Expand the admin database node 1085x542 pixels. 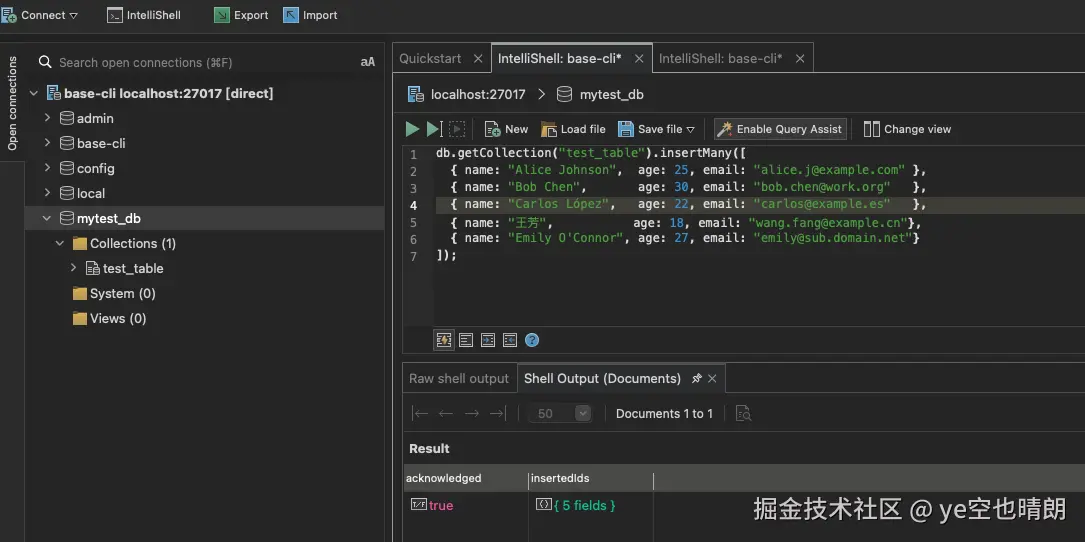coord(47,118)
